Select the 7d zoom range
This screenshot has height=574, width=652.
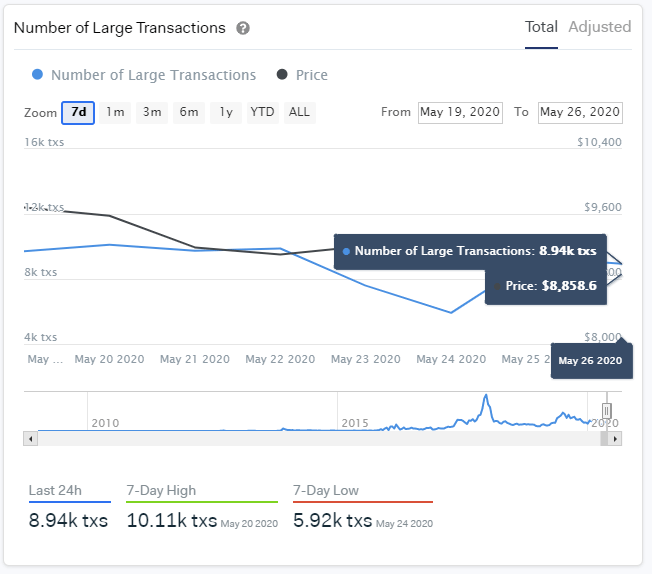[78, 112]
